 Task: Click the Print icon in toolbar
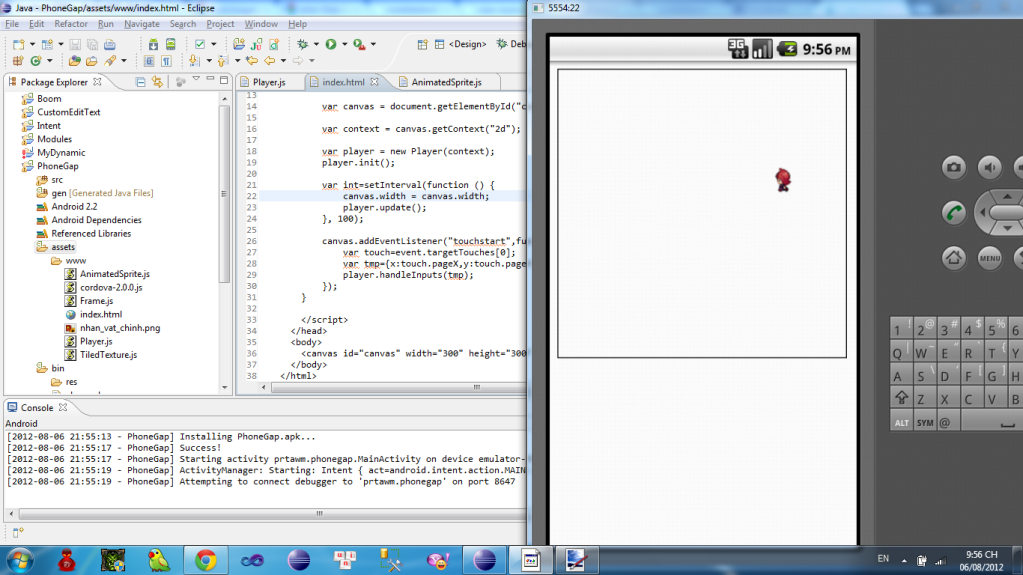110,44
